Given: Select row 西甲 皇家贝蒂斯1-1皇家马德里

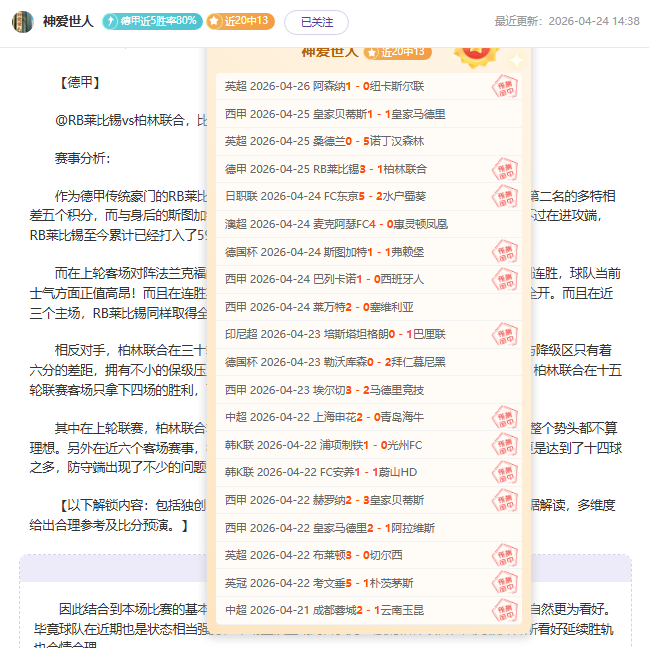Looking at the screenshot, I should [369, 114].
